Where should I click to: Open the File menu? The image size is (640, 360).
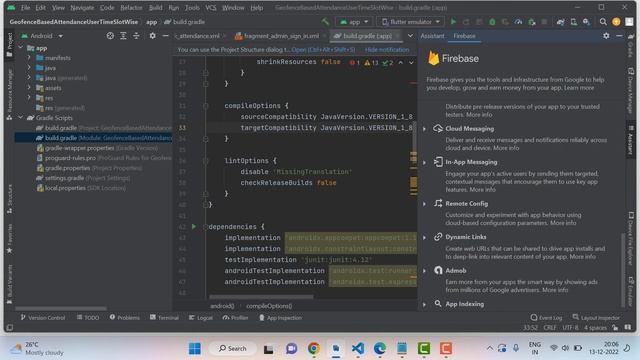click(x=25, y=8)
